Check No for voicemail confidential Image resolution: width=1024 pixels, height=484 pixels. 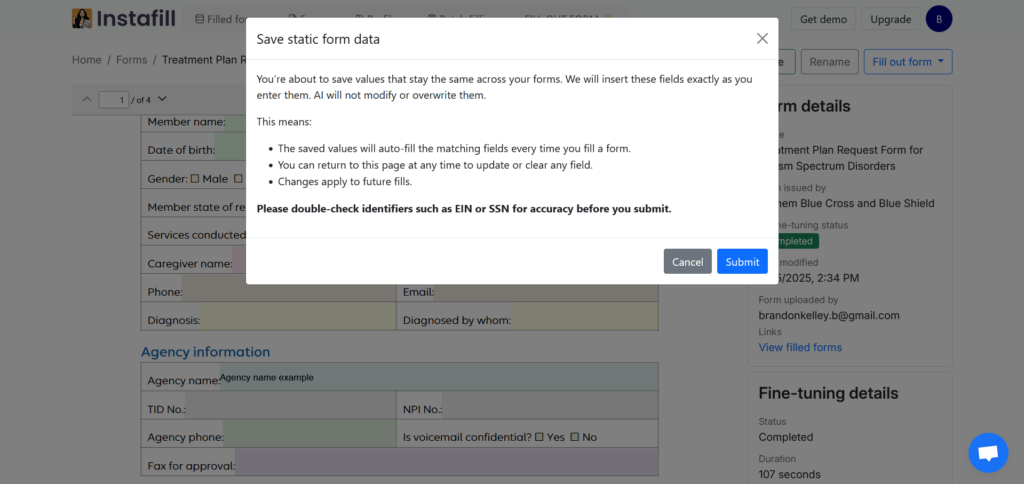coord(575,437)
